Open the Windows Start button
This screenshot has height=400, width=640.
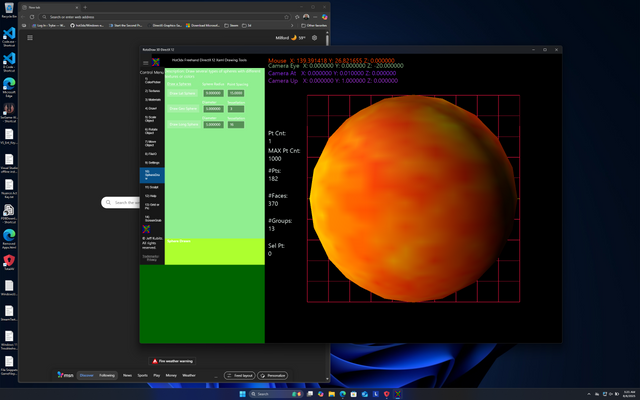pyautogui.click(x=242, y=394)
